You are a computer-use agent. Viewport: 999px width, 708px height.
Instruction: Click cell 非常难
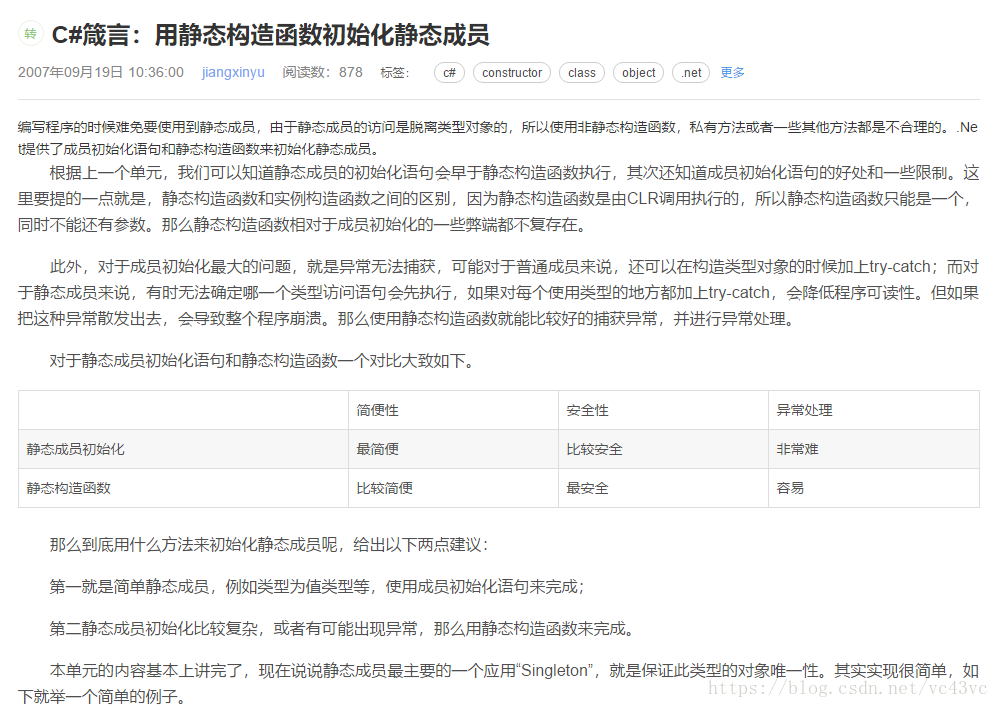coord(797,449)
